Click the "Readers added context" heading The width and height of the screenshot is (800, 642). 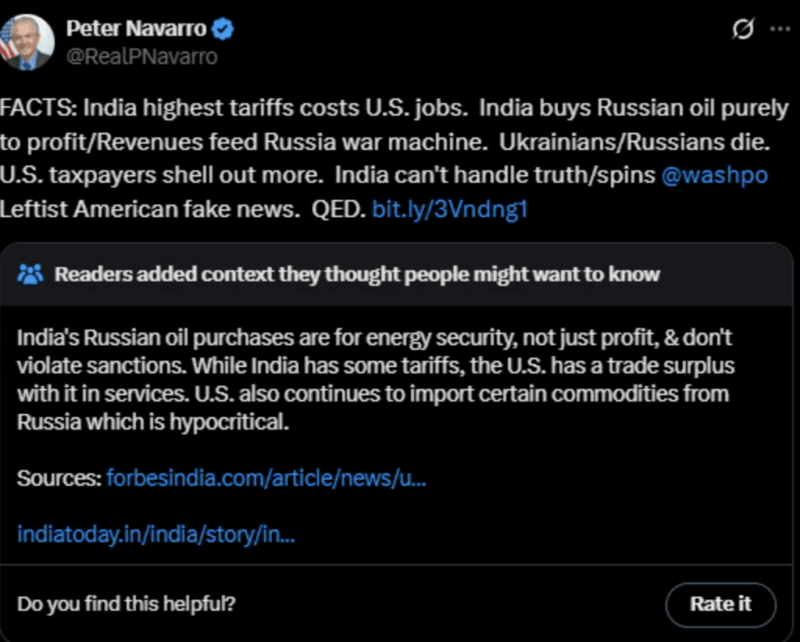coord(357,274)
